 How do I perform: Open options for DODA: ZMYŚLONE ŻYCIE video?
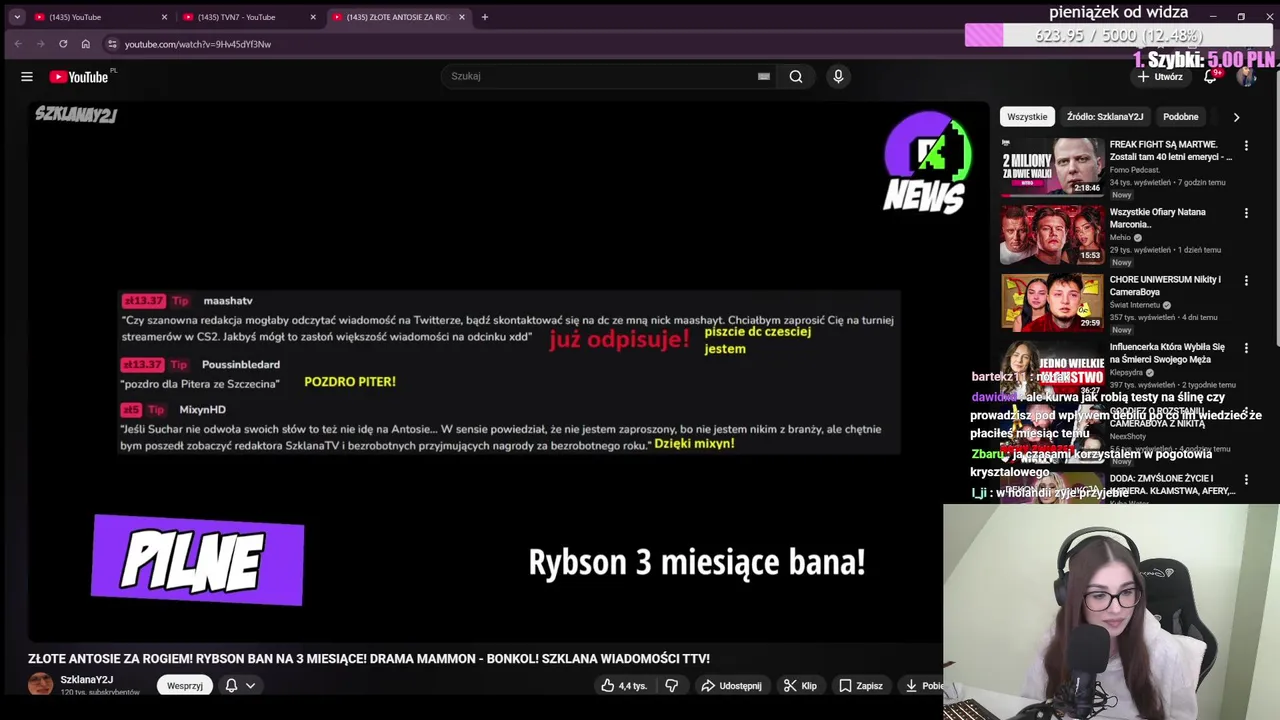(x=1246, y=480)
